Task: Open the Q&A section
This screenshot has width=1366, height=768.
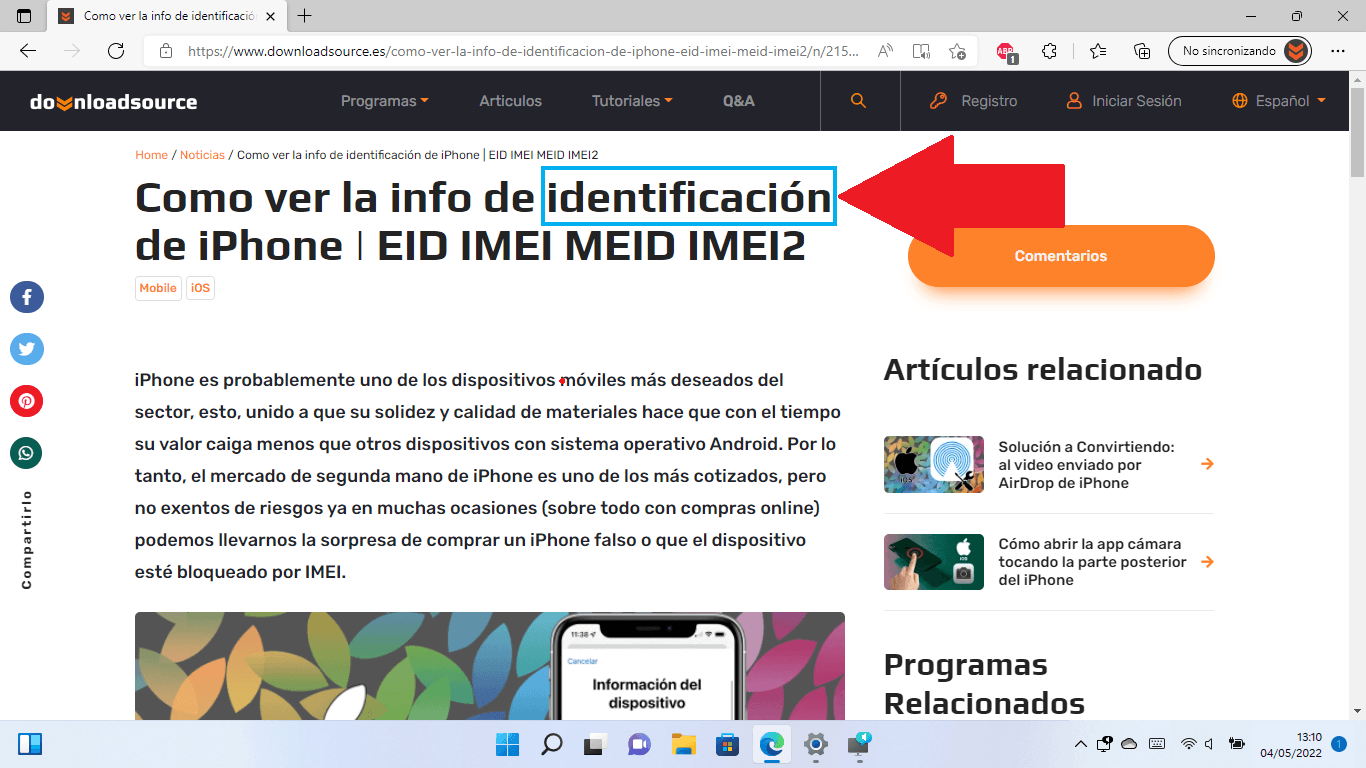Action: pos(739,101)
